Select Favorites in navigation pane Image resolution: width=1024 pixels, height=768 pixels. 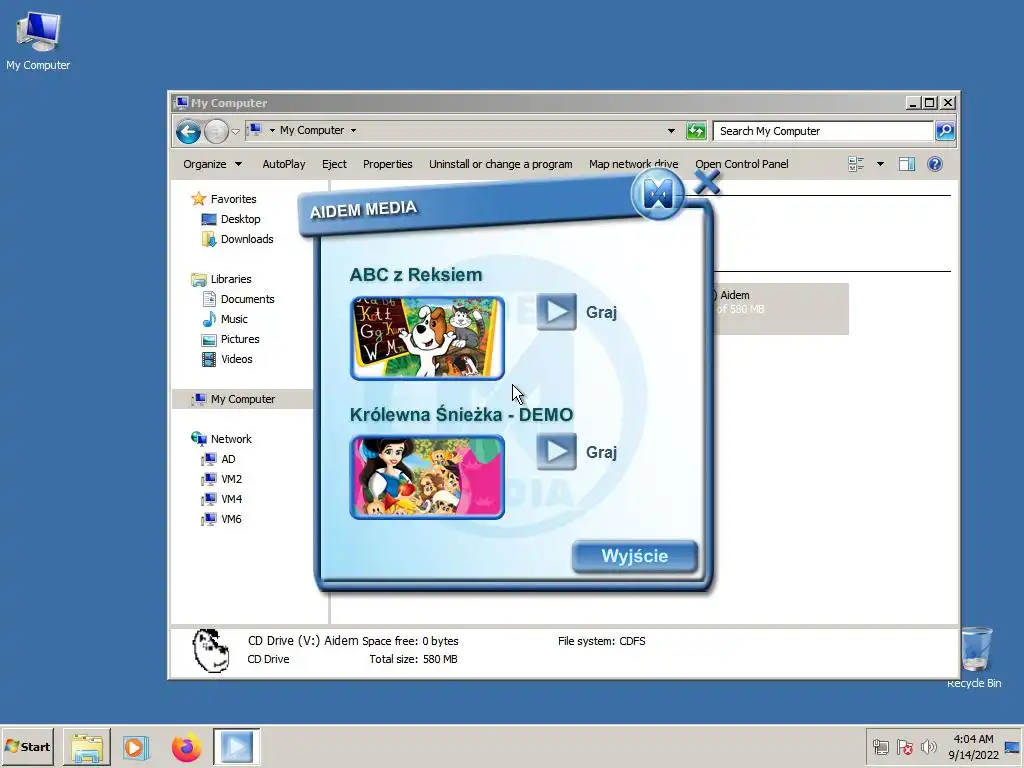coord(224,199)
